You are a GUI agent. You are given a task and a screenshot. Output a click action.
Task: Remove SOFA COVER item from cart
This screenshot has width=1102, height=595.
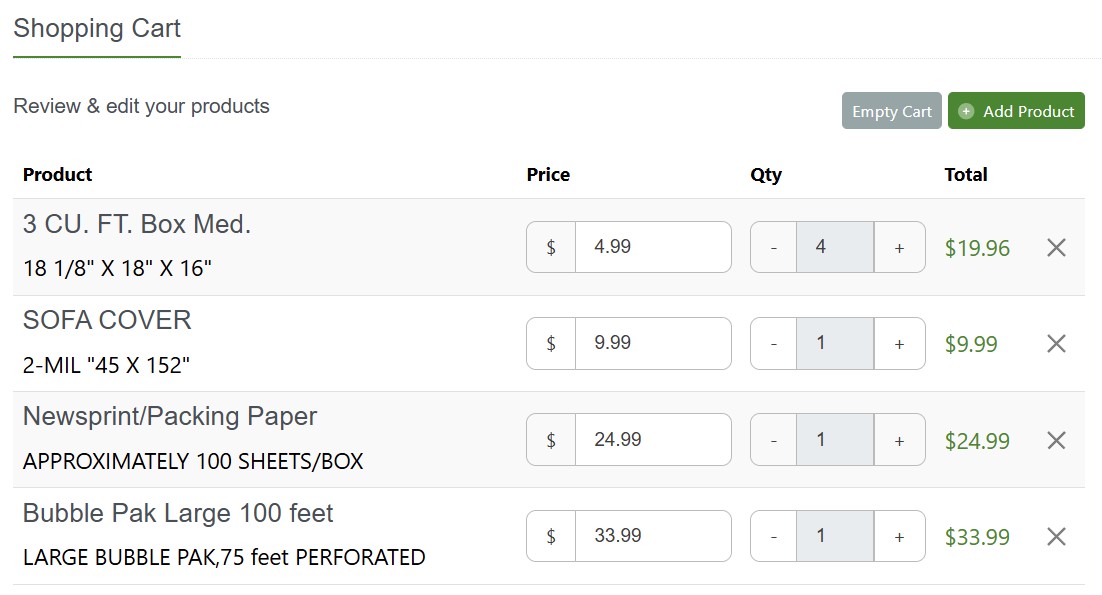click(1056, 344)
